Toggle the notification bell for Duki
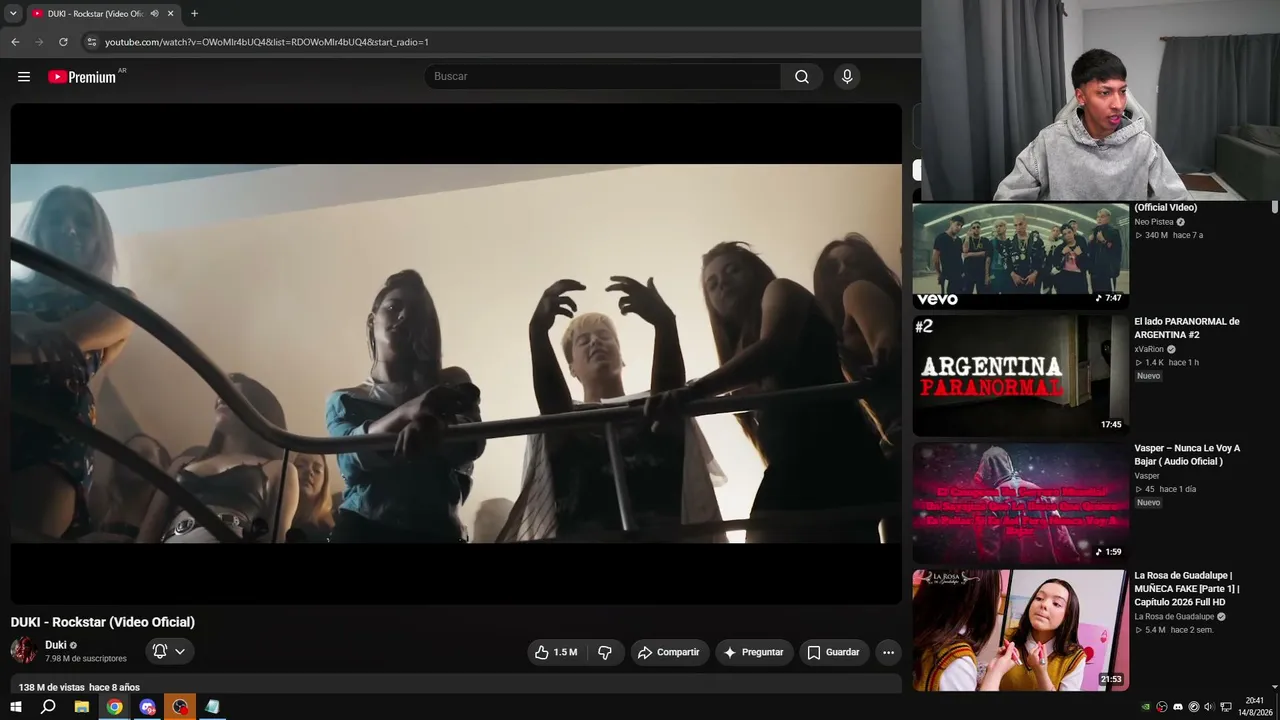This screenshot has height=720, width=1280. point(159,652)
